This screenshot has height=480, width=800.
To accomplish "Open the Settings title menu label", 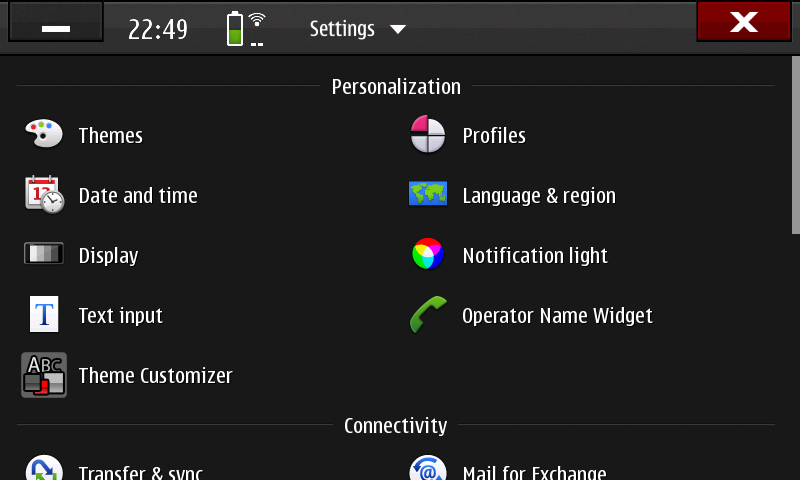I will click(x=342, y=29).
